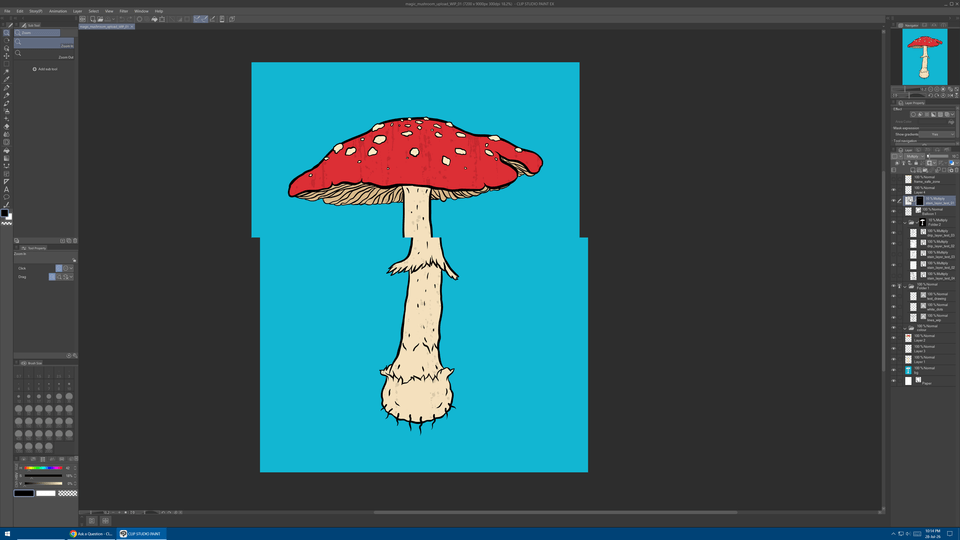960x540 pixels.
Task: Collapse the Folder 1 layer group
Action: 905,287
